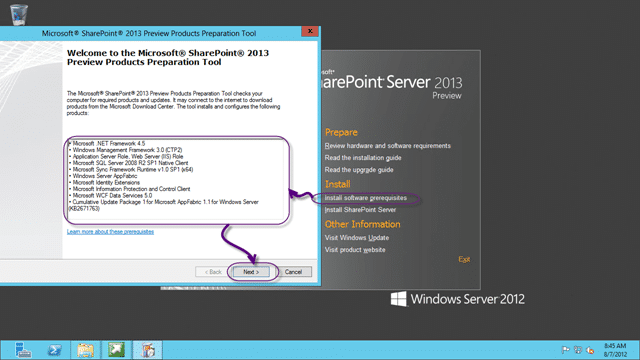Switch to the green arrow taskbar app
The image size is (640, 360).
pyautogui.click(x=116, y=350)
